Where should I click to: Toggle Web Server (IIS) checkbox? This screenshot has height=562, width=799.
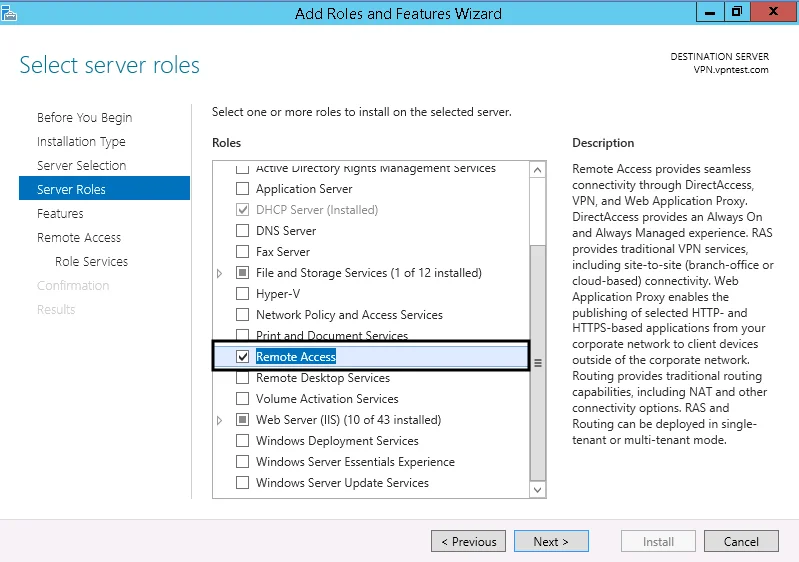click(x=243, y=420)
